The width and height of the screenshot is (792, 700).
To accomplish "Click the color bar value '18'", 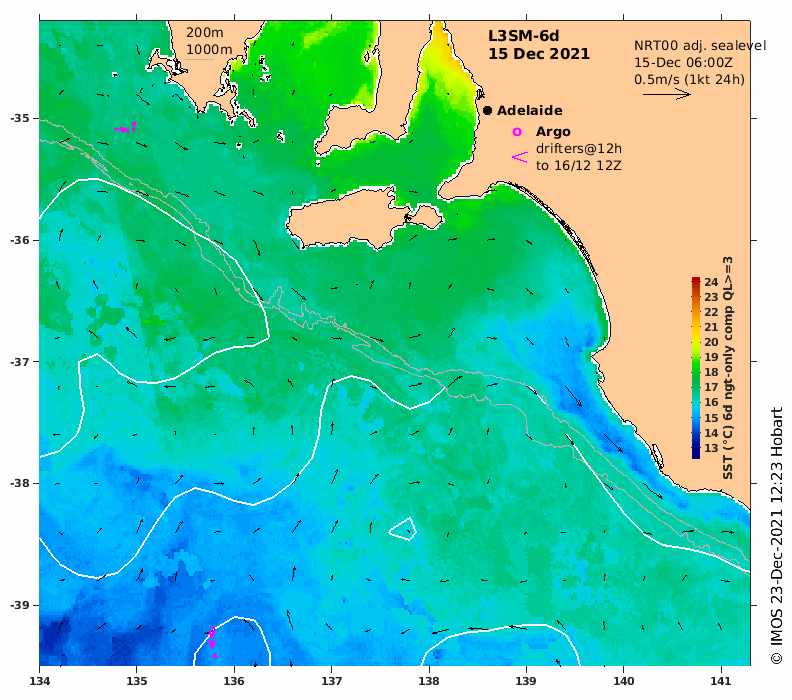I will (x=711, y=372).
